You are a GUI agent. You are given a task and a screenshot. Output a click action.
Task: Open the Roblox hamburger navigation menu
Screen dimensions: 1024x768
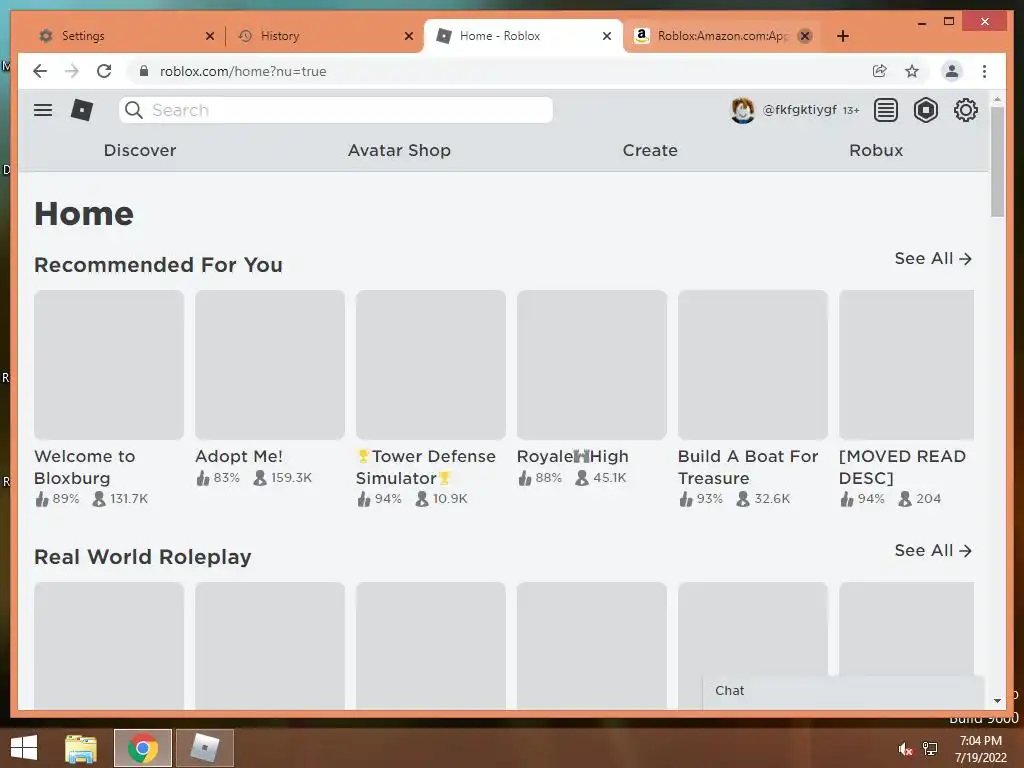point(43,110)
